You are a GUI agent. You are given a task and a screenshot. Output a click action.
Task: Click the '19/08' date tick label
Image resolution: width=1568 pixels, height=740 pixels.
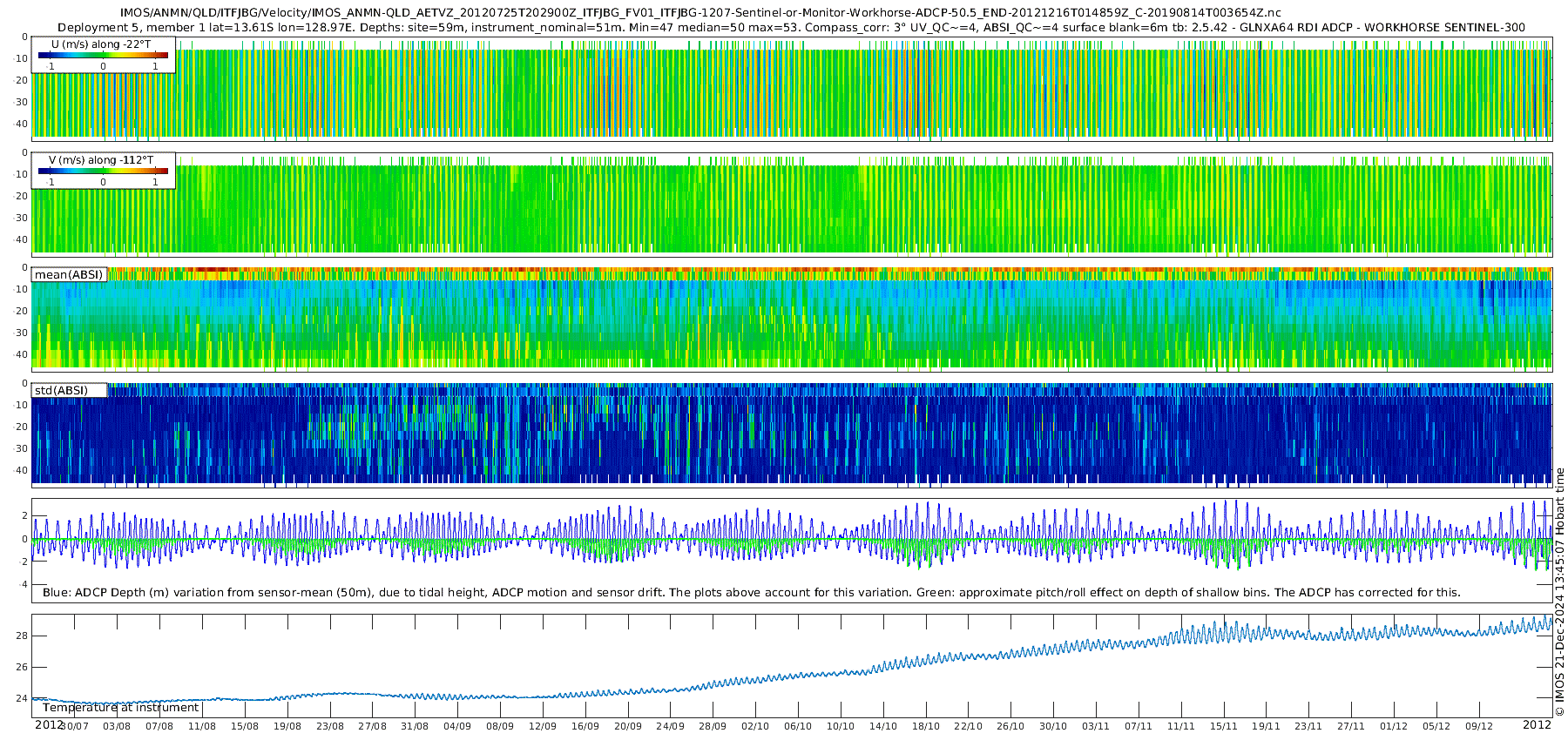click(x=287, y=726)
